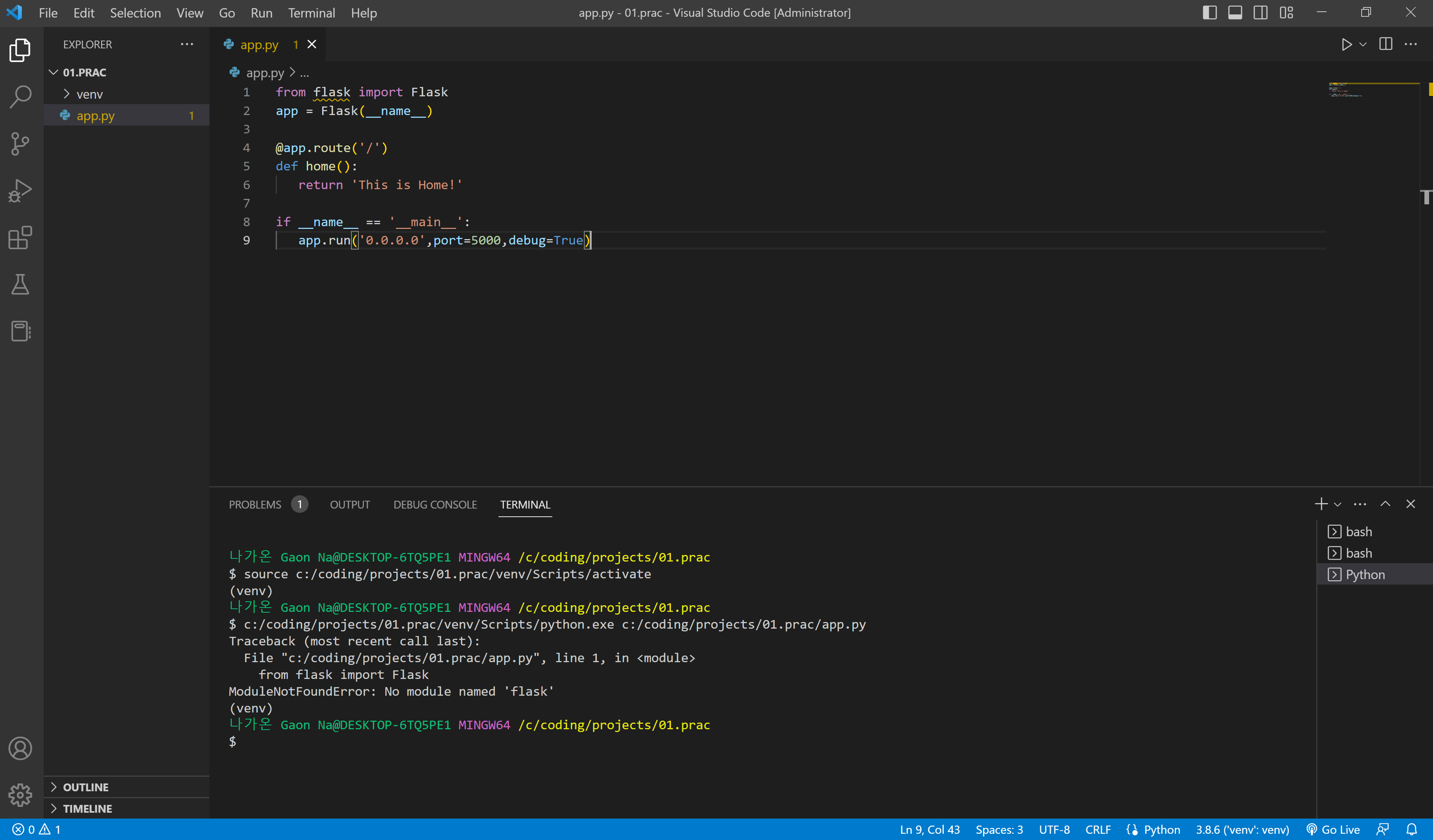Split the editor to the right
The image size is (1433, 840).
(1386, 44)
